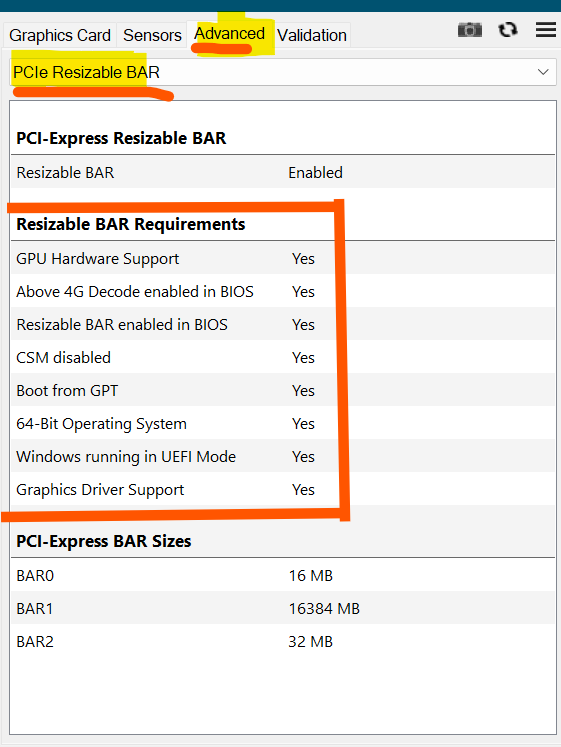The image size is (561, 747).
Task: Select the 64-Bit Operating System row
Action: 283,424
